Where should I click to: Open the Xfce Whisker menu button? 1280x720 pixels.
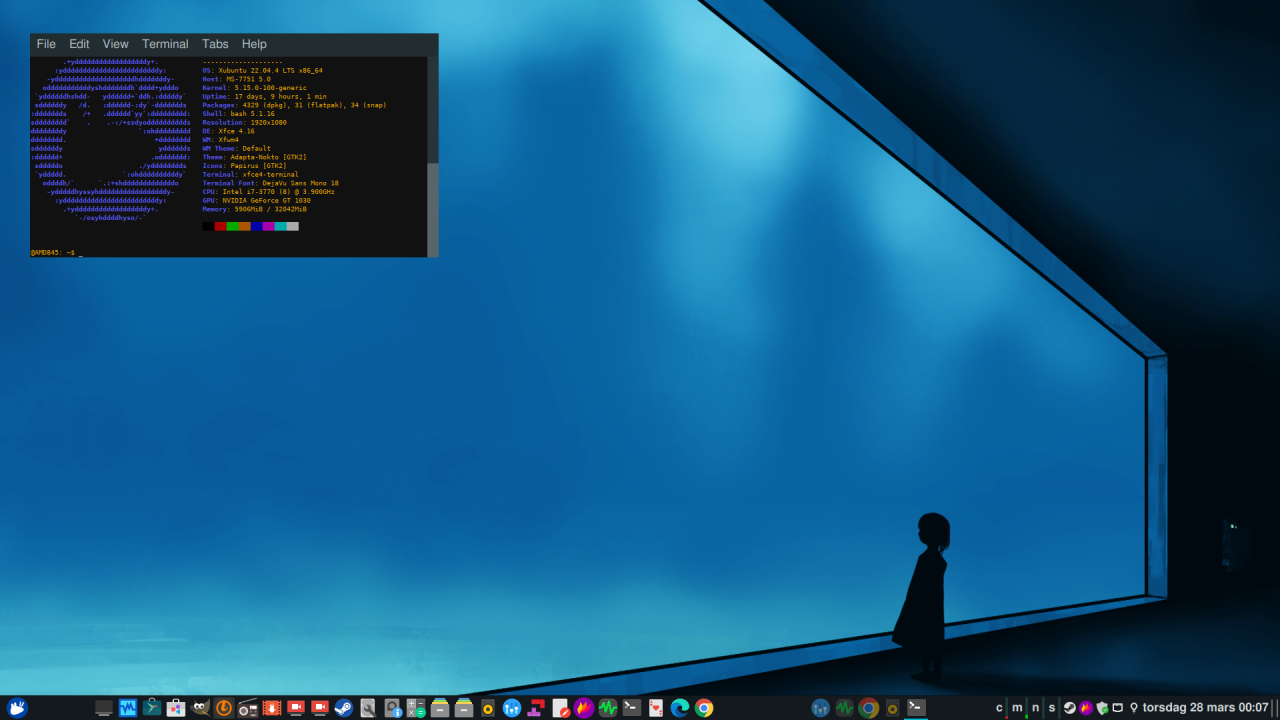pyautogui.click(x=17, y=708)
